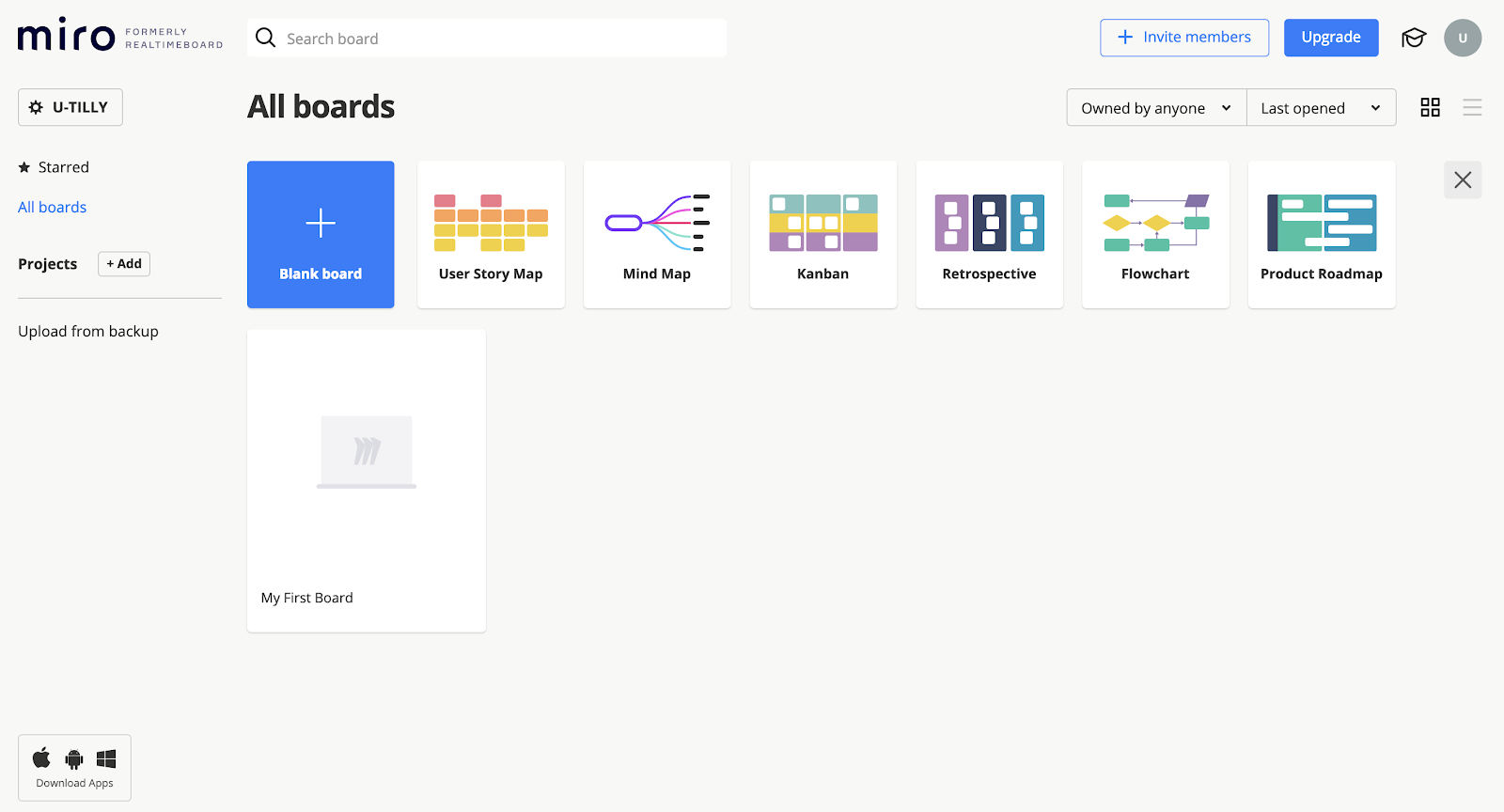Open My First Board
The width and height of the screenshot is (1504, 812).
point(367,480)
